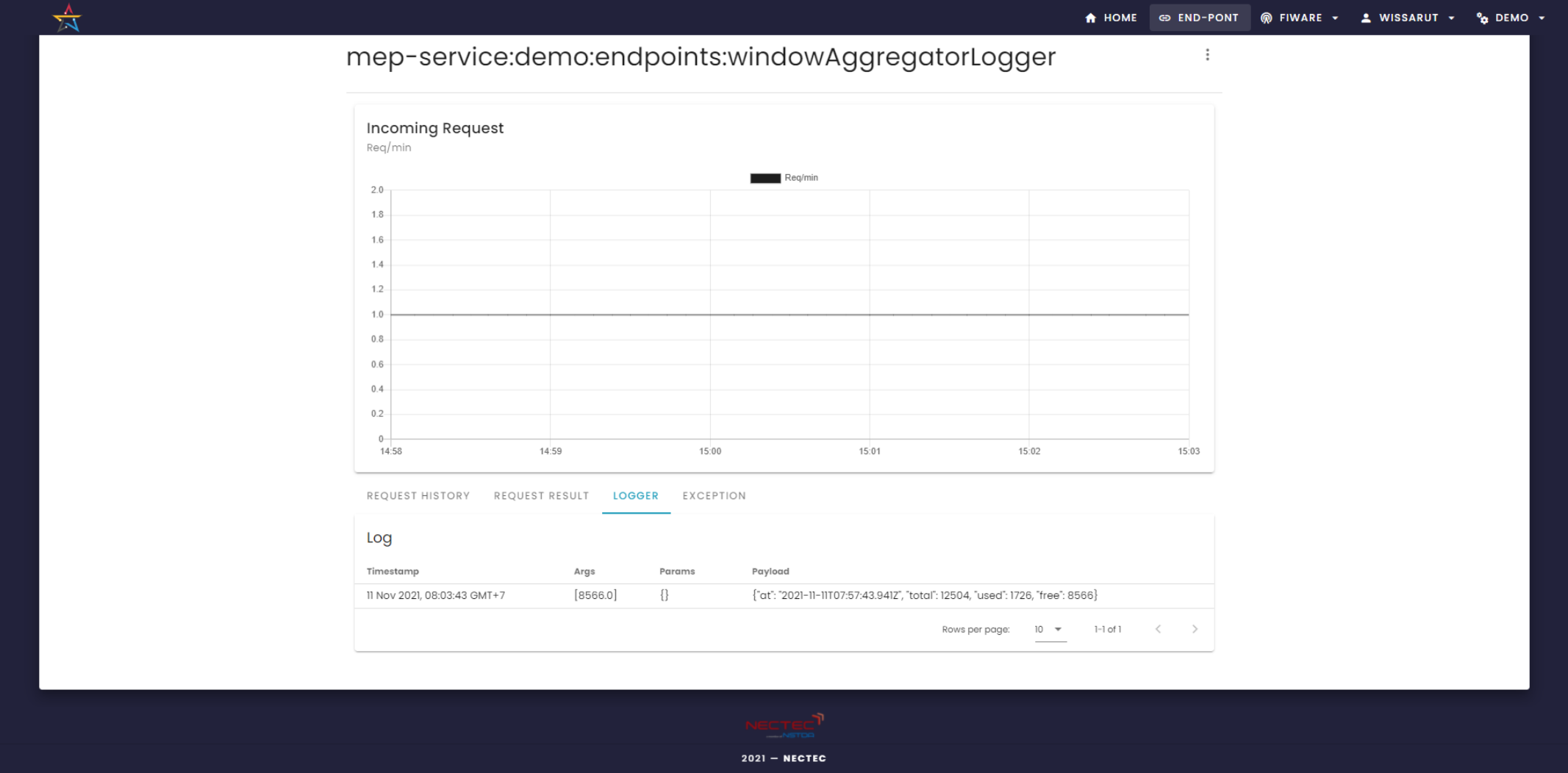
Task: Go to HOME in the navbar
Action: [1111, 18]
